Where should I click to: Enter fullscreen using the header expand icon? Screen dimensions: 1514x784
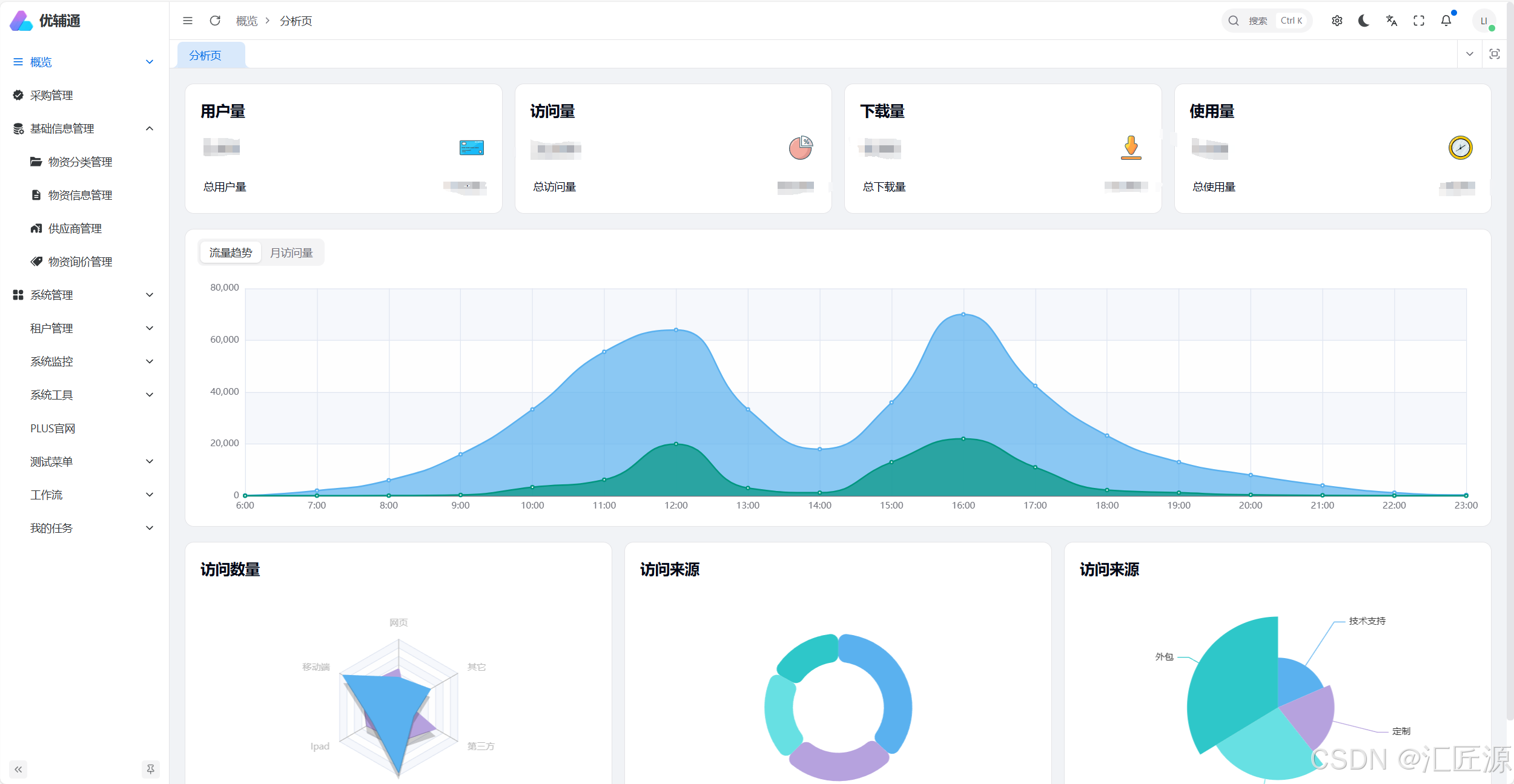1419,21
